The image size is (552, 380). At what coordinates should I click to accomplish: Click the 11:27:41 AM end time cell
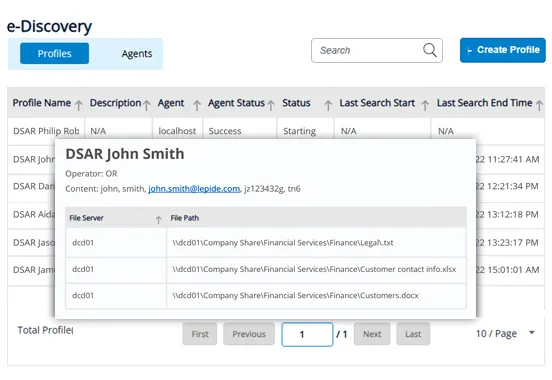pyautogui.click(x=507, y=159)
